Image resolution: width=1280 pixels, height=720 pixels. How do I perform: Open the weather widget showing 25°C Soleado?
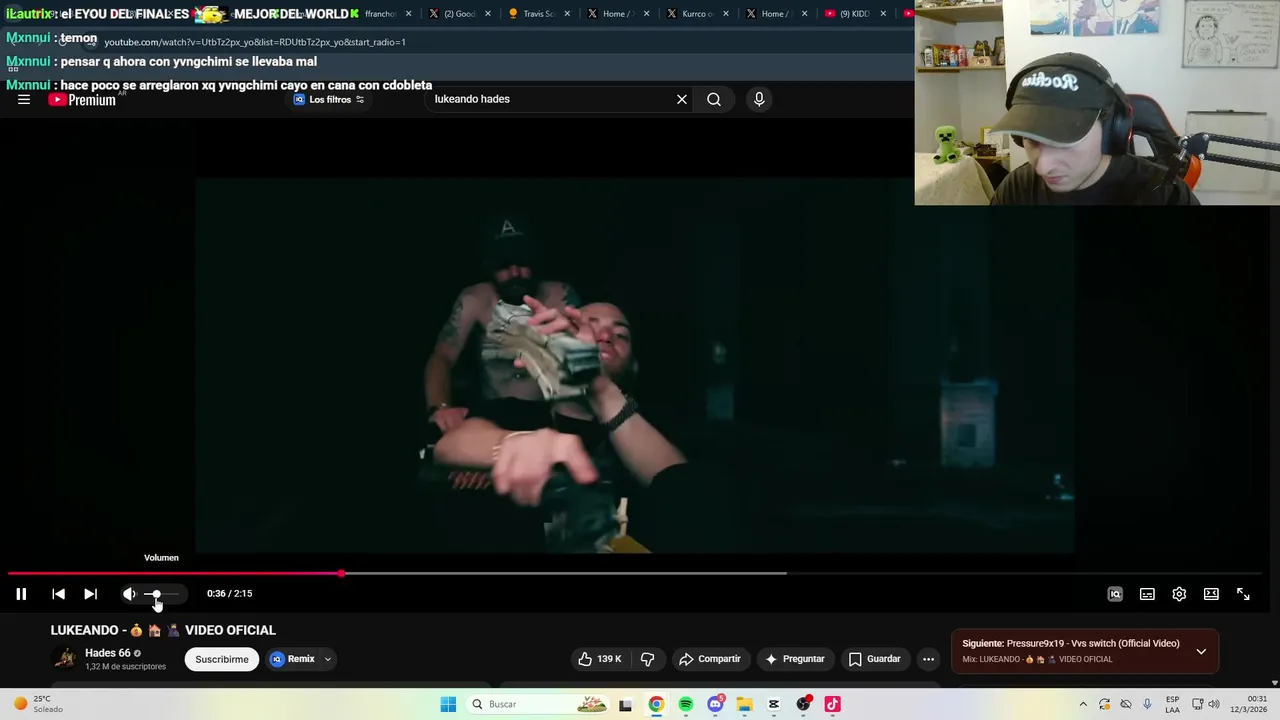(x=38, y=704)
